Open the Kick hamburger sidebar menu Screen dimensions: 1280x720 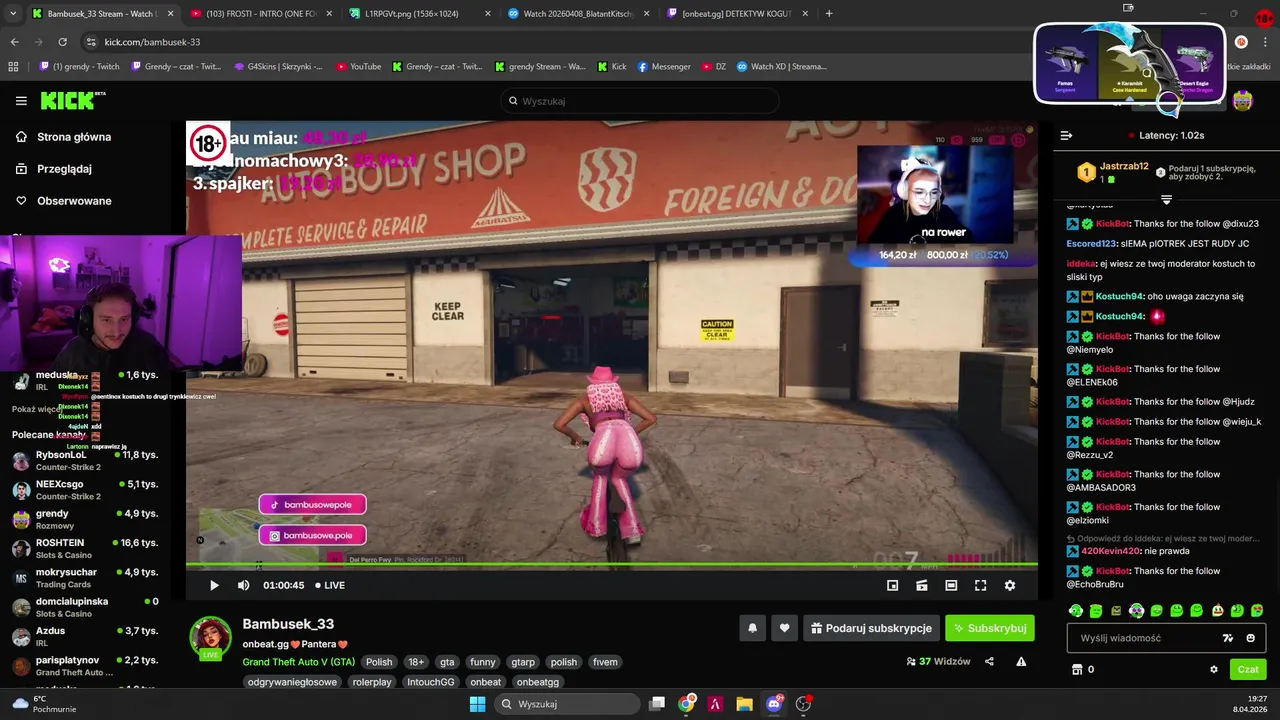pos(21,101)
